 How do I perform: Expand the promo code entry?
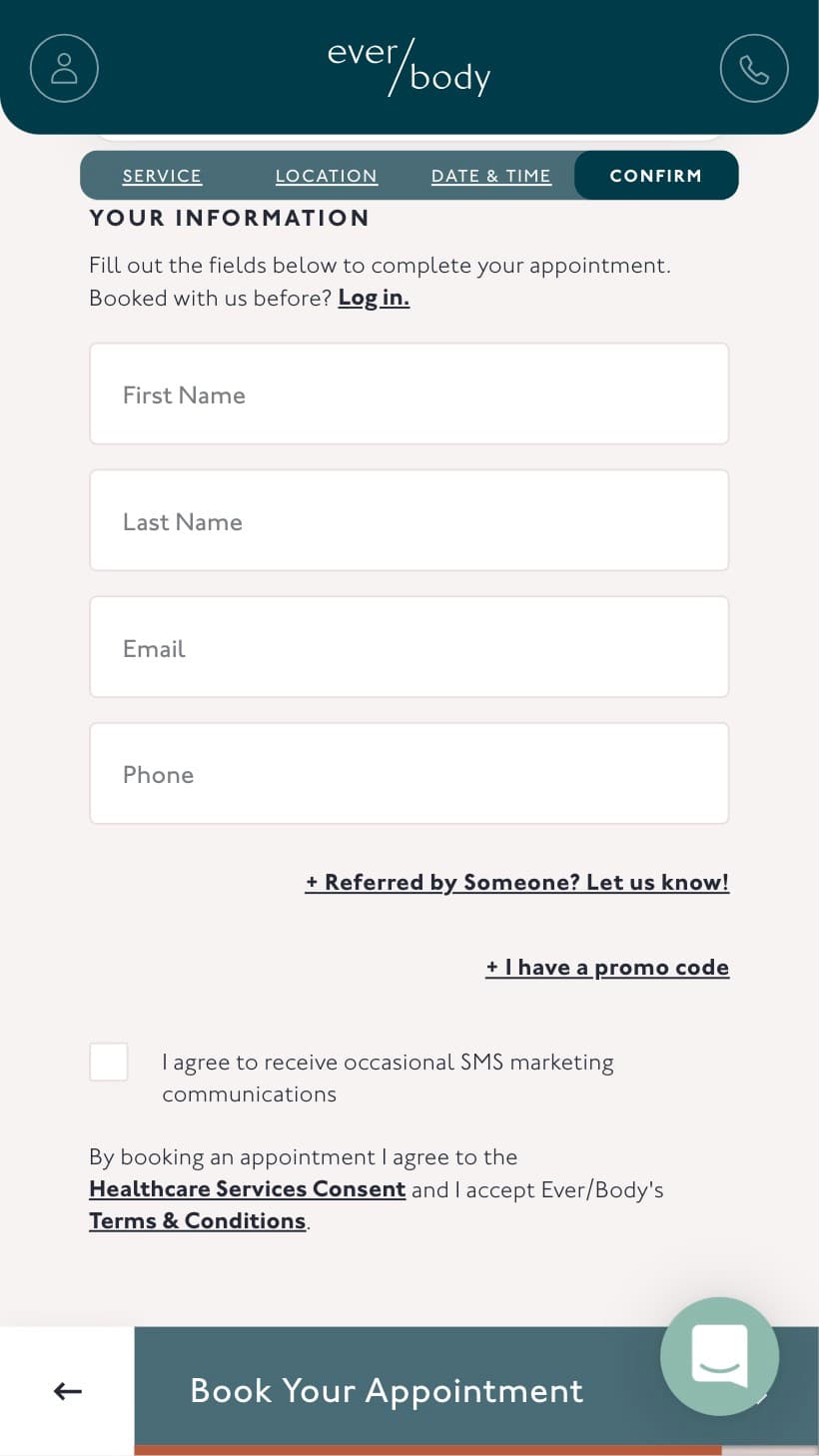[607, 968]
